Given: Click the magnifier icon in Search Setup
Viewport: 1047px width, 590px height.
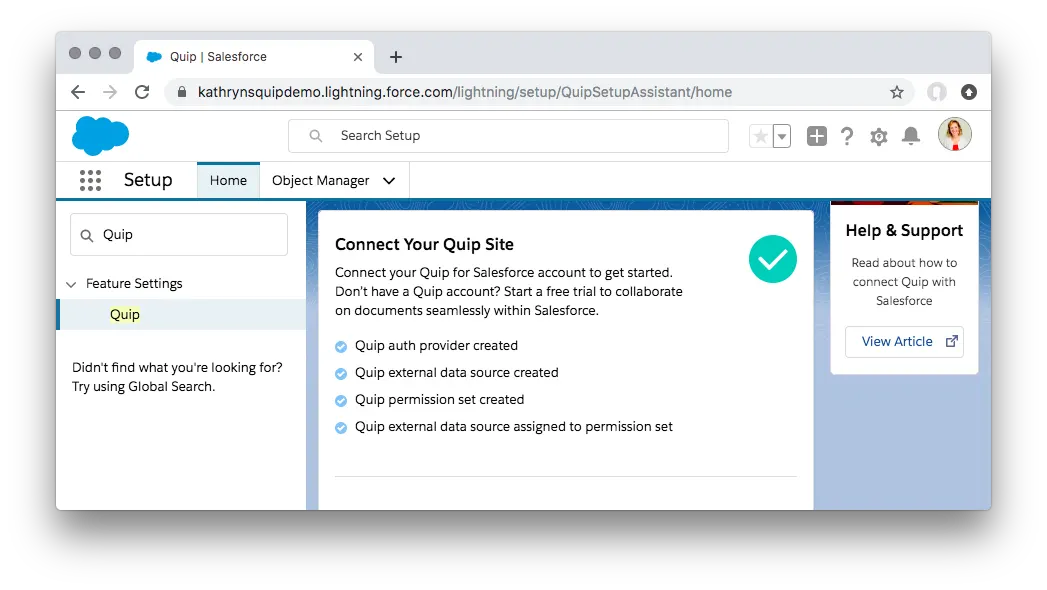Looking at the screenshot, I should (316, 136).
